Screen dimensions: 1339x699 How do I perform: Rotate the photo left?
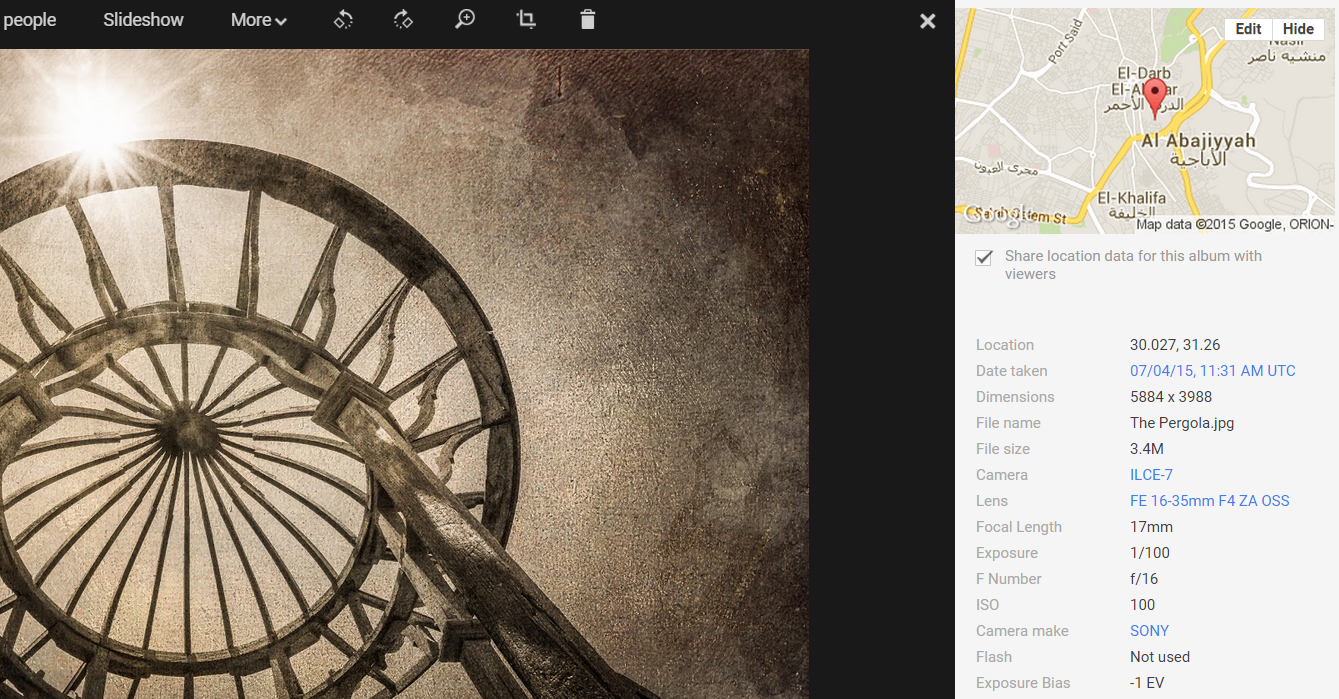point(343,20)
